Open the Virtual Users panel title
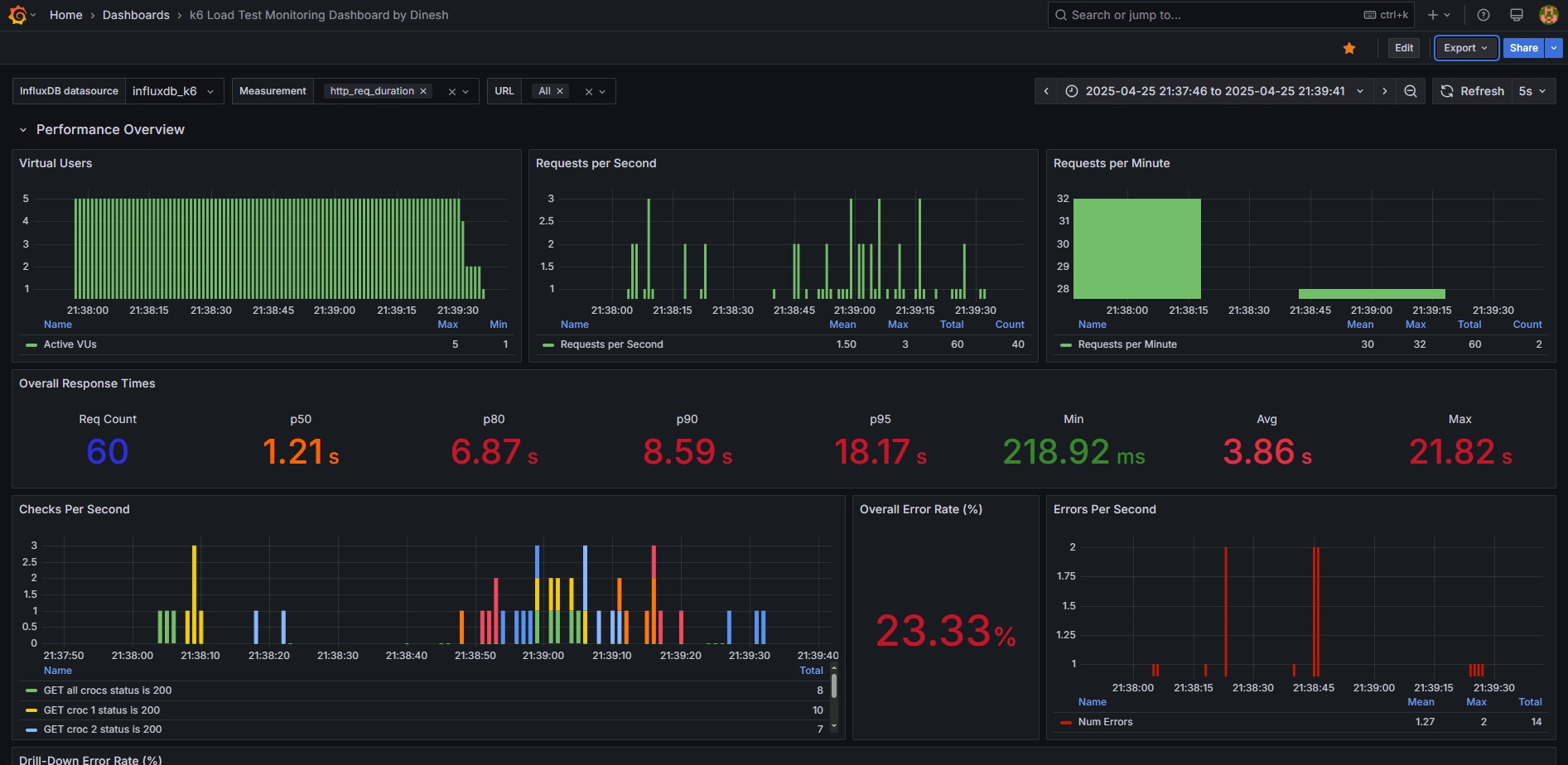 [55, 163]
